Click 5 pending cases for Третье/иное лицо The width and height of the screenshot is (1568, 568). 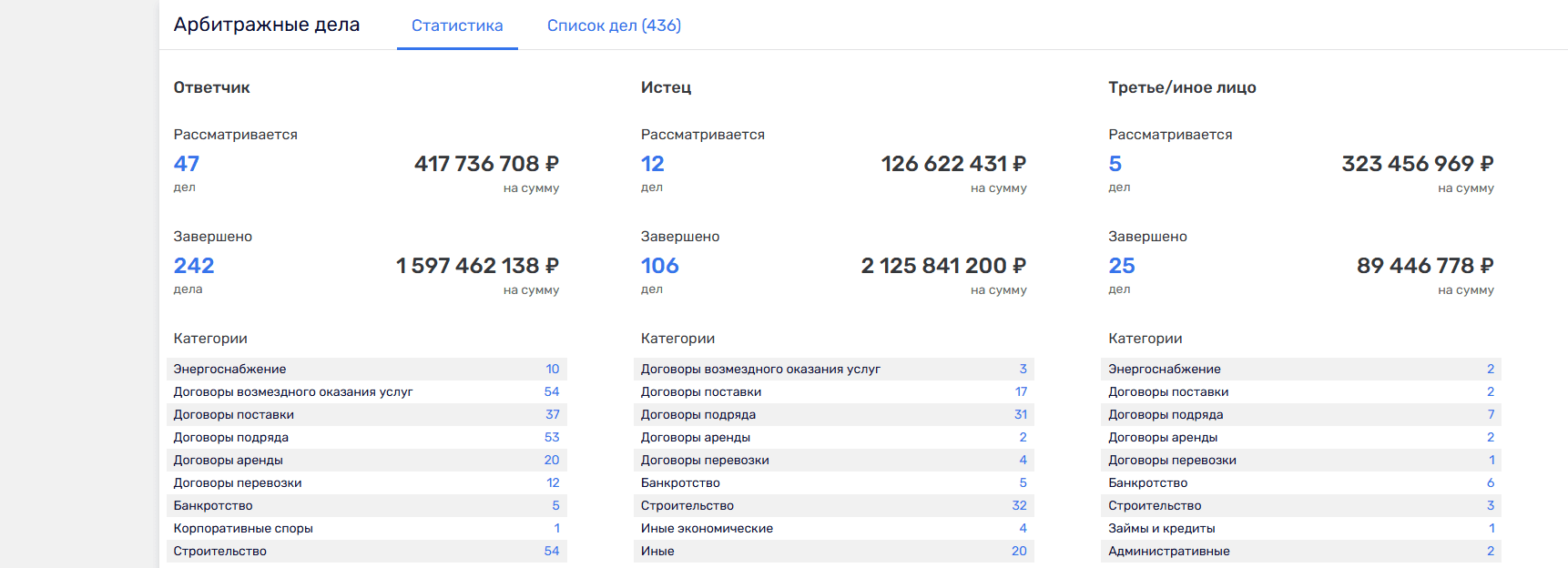(1115, 164)
